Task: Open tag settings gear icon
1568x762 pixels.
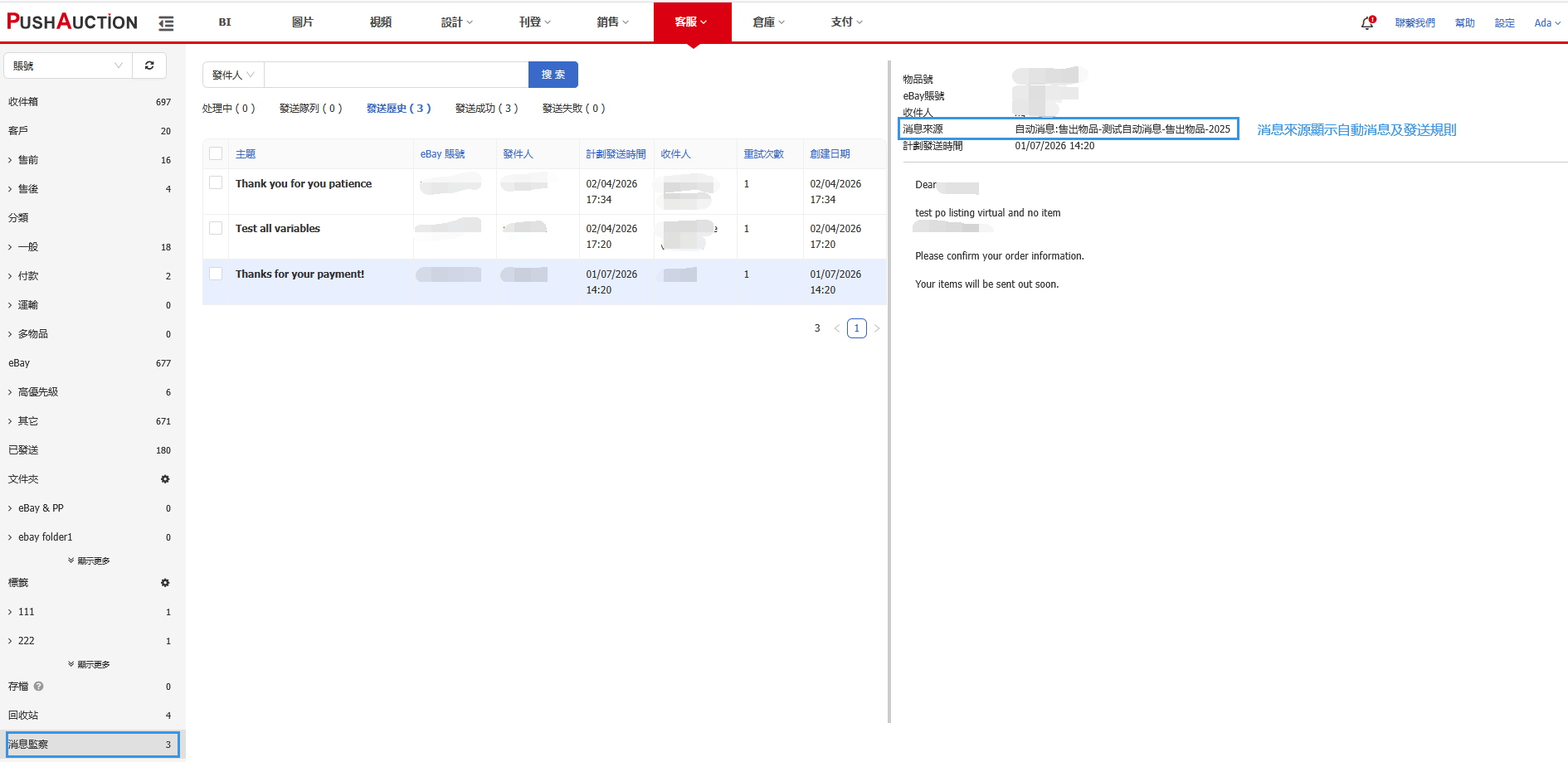Action: (x=165, y=583)
